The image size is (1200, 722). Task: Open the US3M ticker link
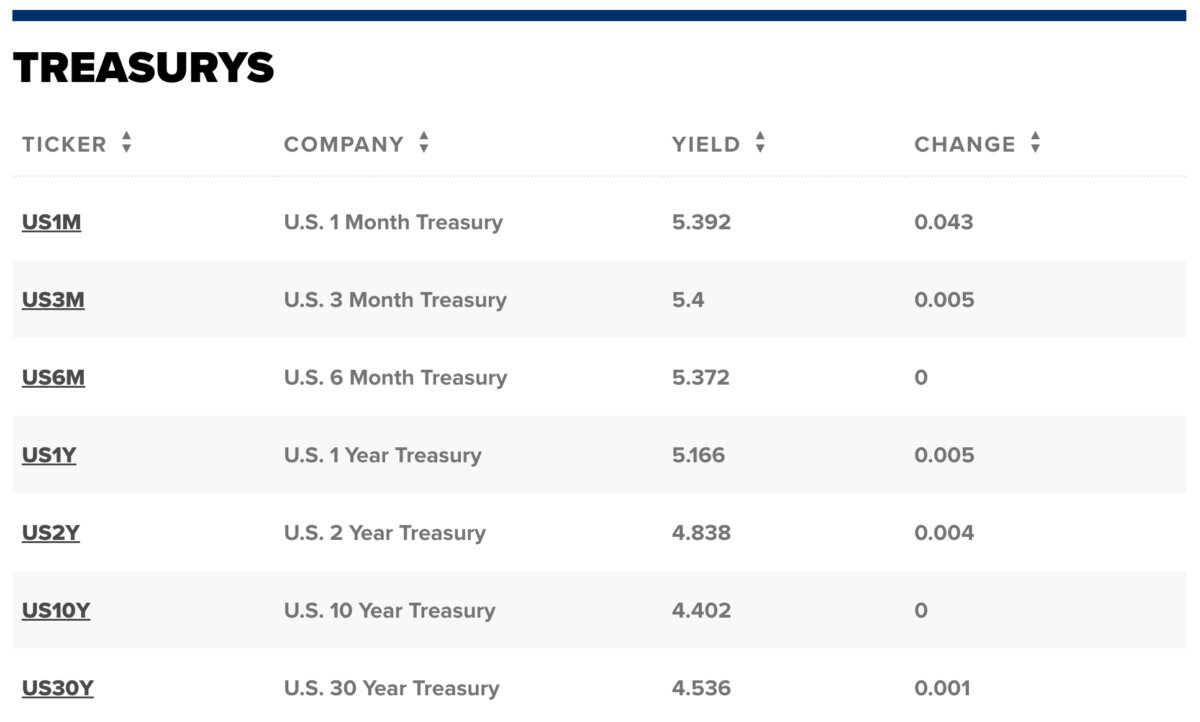(53, 300)
